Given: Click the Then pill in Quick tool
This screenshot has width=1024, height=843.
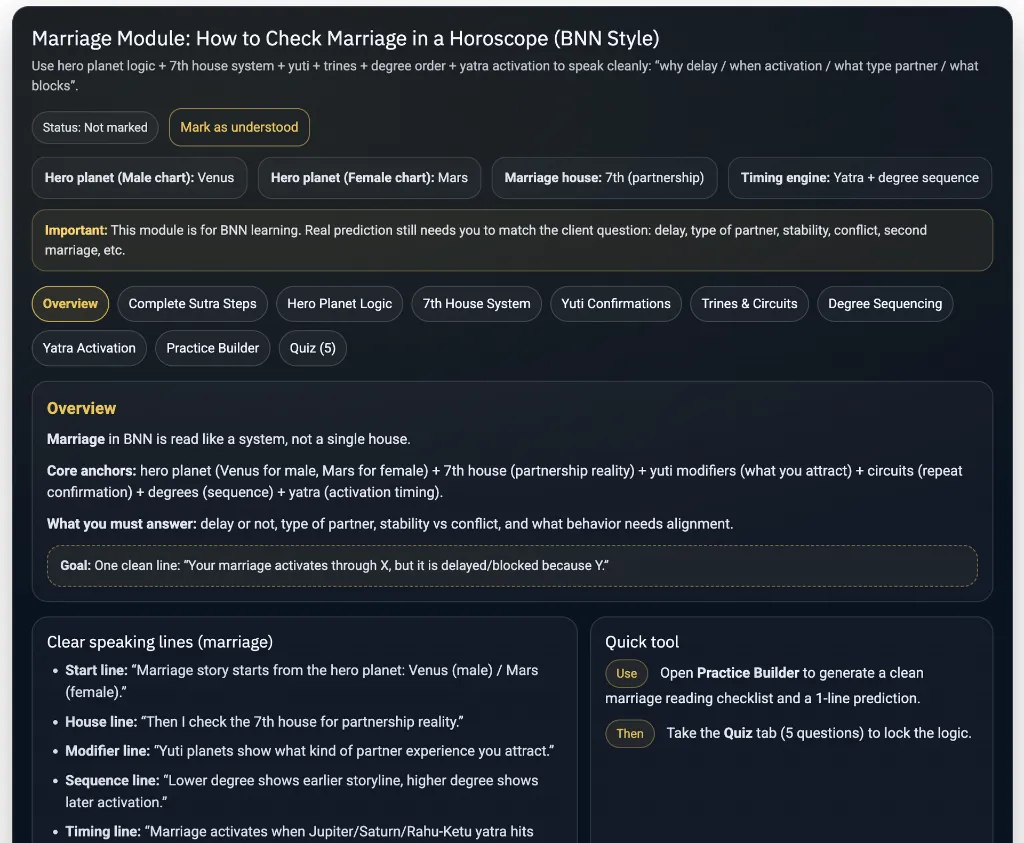Looking at the screenshot, I should point(629,733).
